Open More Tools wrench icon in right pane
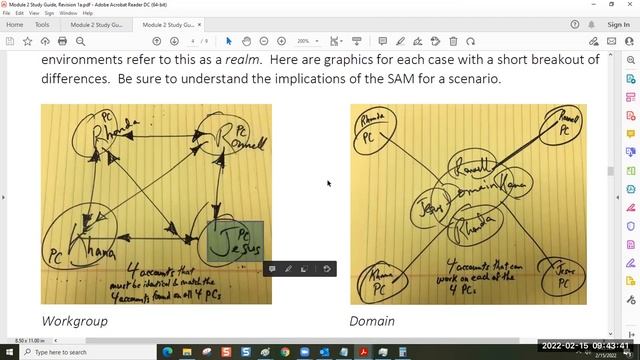This screenshot has width=640, height=360. click(x=631, y=300)
